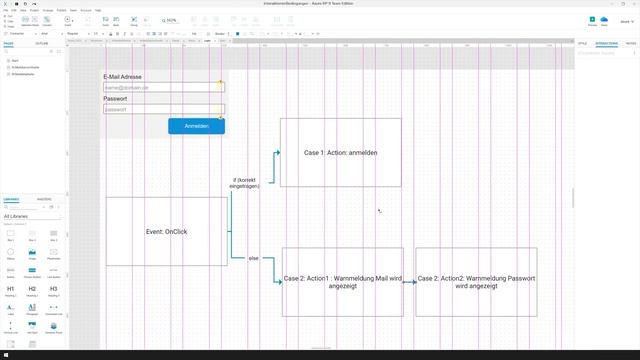Select the Label widget in Libraries
This screenshot has width=640, height=360.
click(11, 309)
